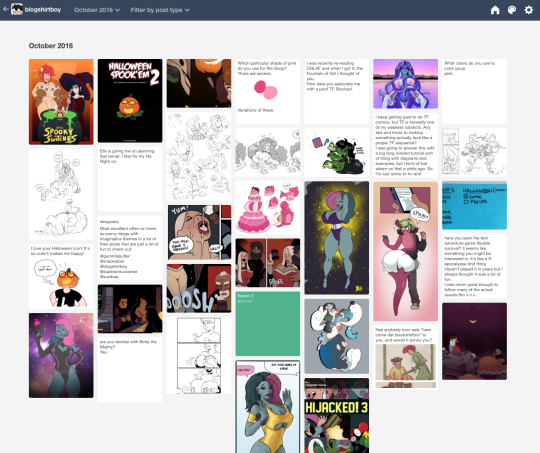
Task: Click the back arrow in the header
Action: (5, 9)
